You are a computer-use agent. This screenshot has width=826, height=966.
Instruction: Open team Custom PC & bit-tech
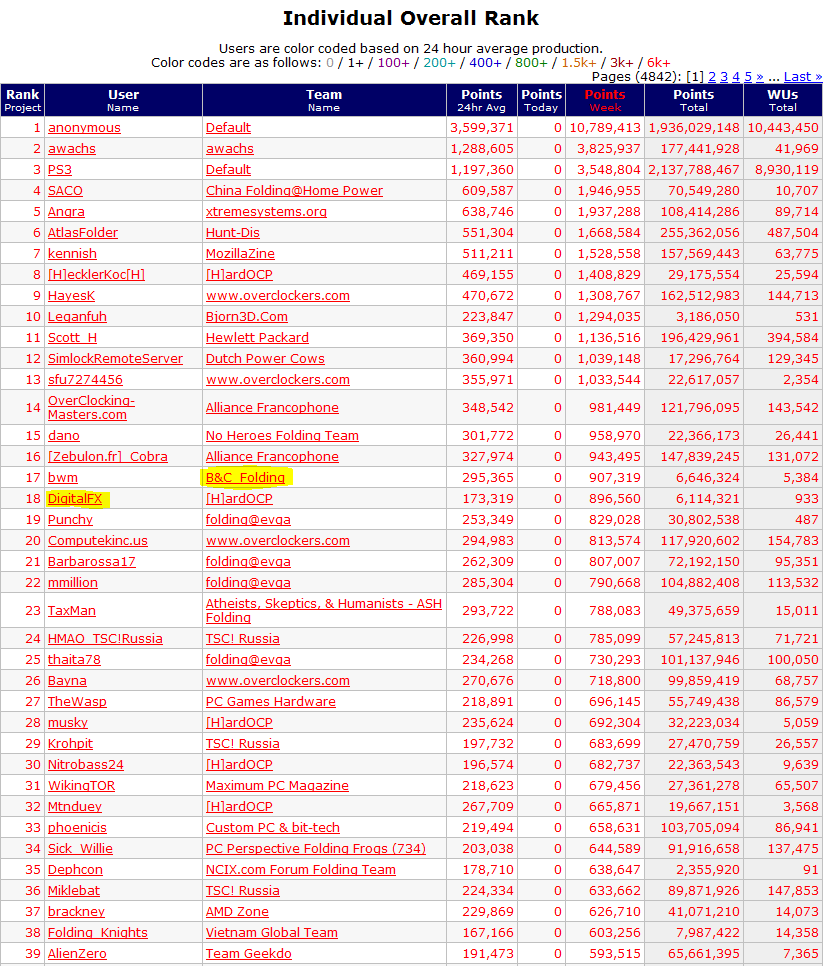click(x=273, y=827)
